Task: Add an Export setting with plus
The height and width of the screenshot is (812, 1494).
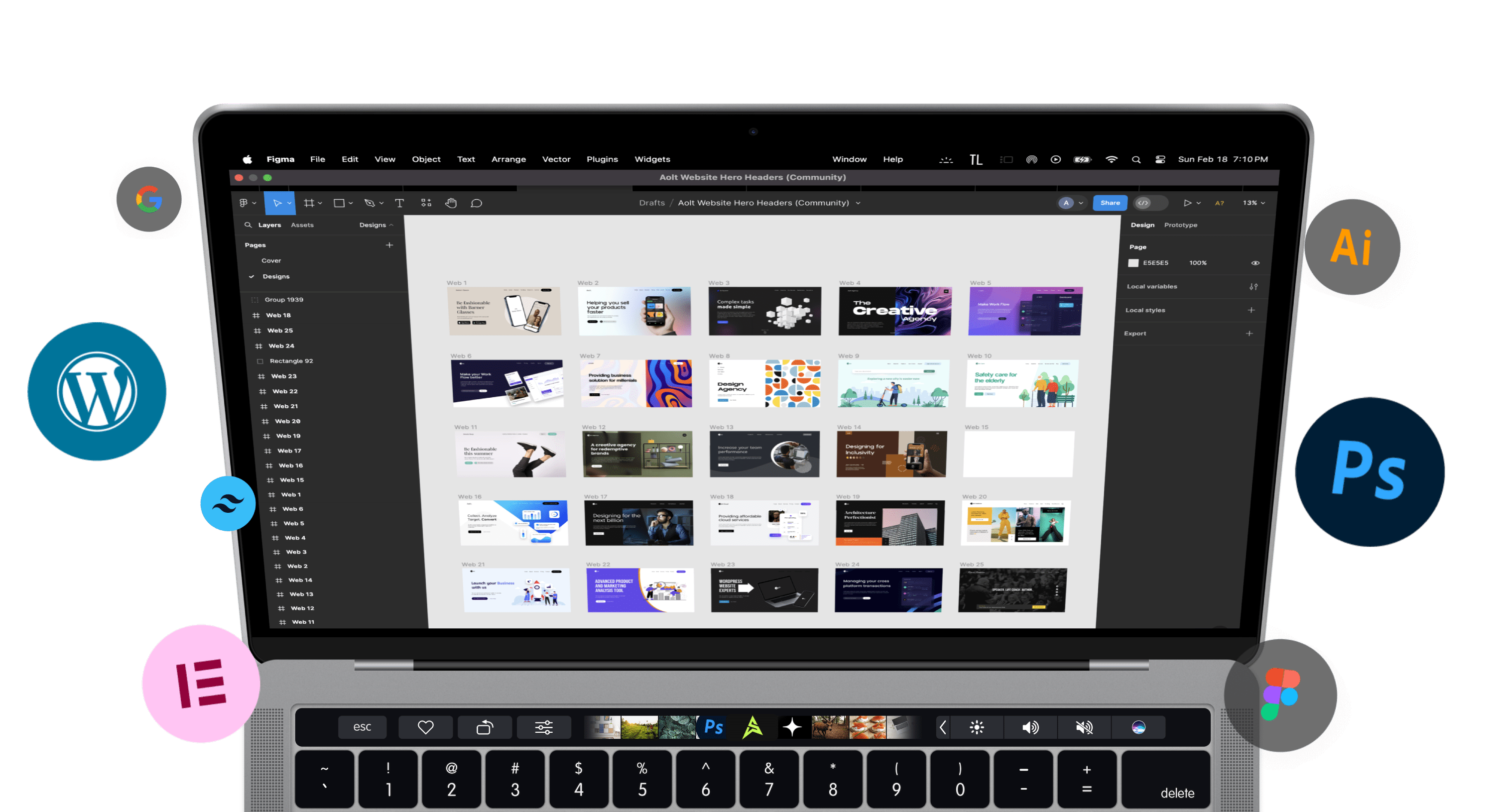Action: pos(1249,334)
